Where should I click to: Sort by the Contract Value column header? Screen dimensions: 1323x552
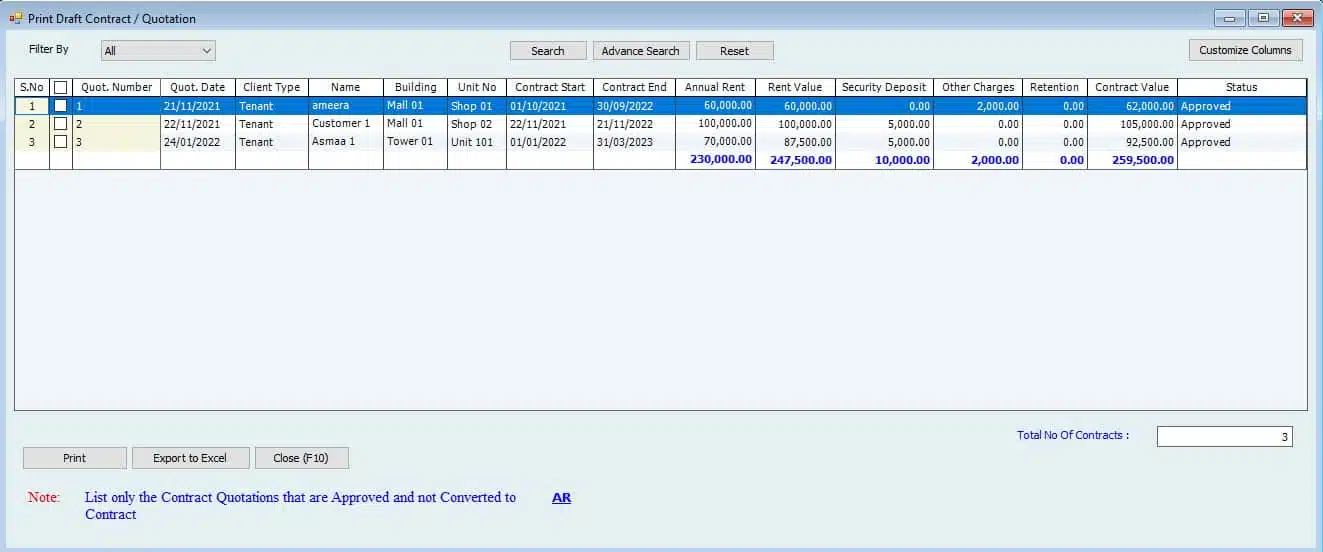pyautogui.click(x=1131, y=87)
